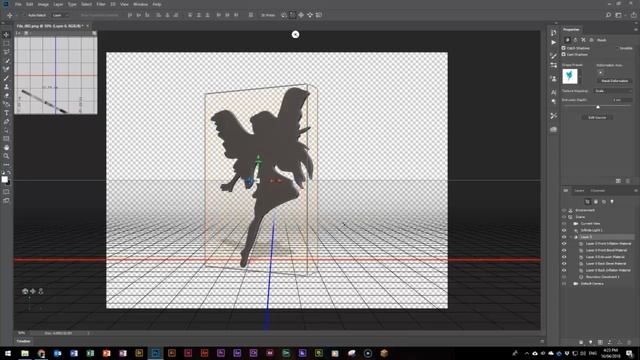Viewport: 640px width, 360px height.
Task: Open the Chrome taskbar icon
Action: (x=41, y=353)
